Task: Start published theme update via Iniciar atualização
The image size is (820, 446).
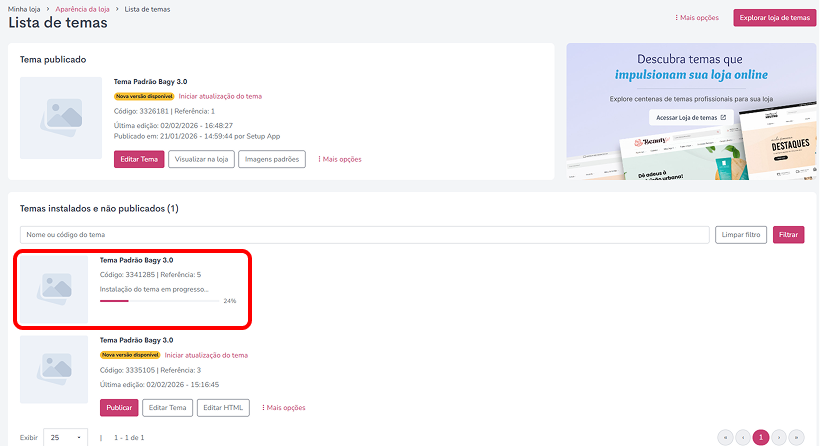Action: click(220, 96)
